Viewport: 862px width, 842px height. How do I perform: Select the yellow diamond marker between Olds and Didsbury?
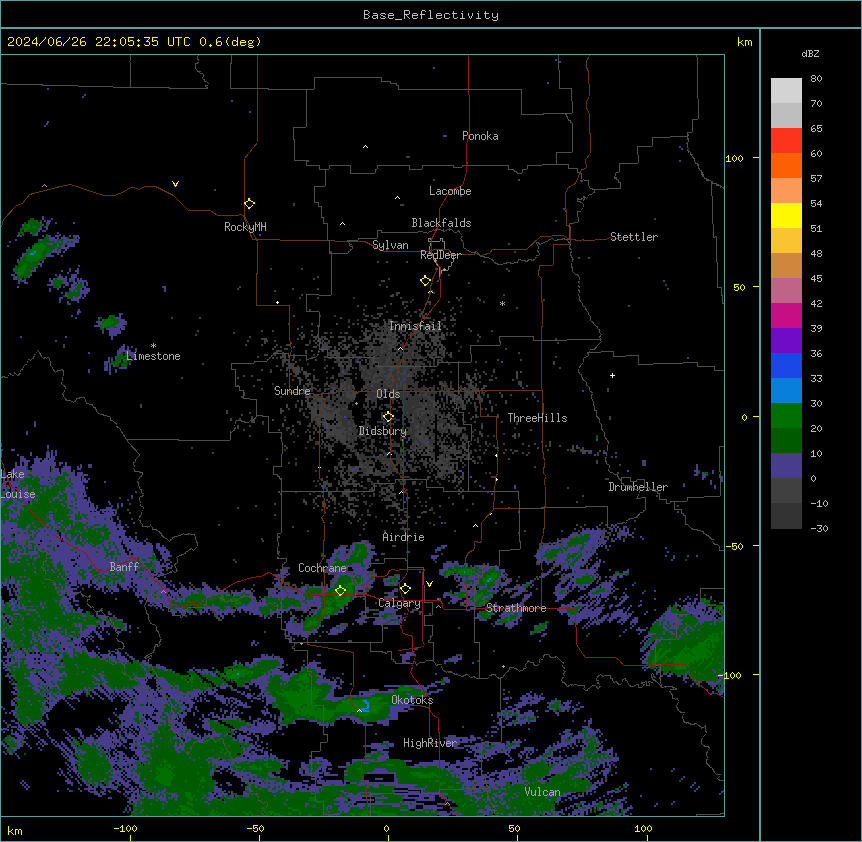[388, 417]
